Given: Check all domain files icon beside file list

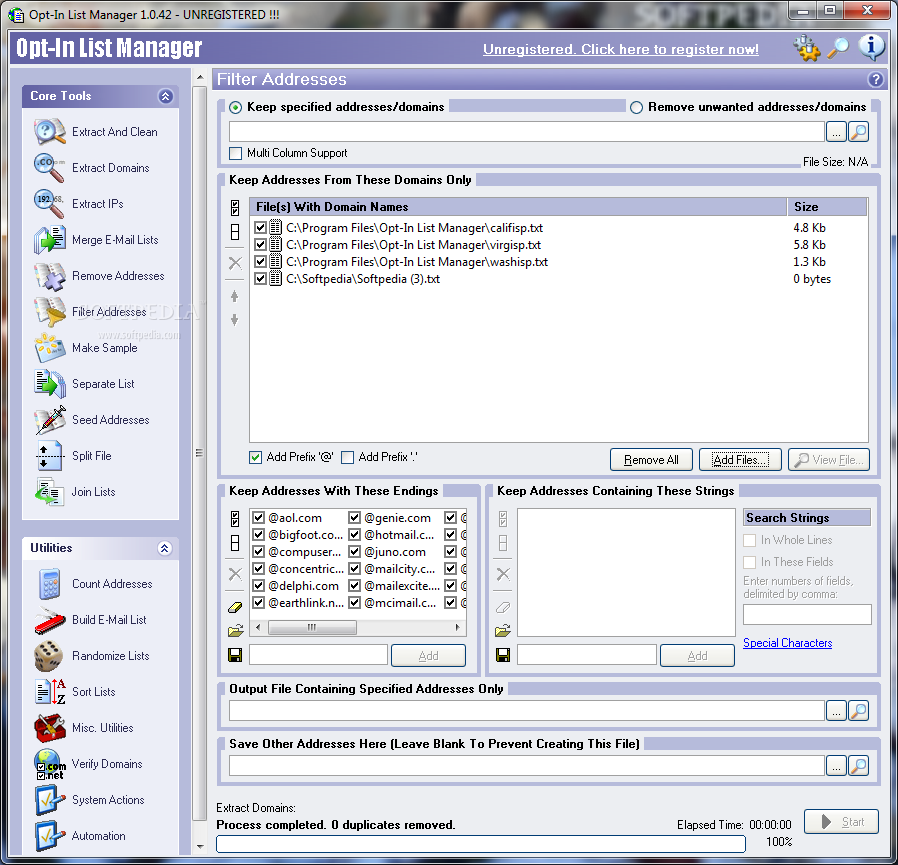Looking at the screenshot, I should point(235,207).
